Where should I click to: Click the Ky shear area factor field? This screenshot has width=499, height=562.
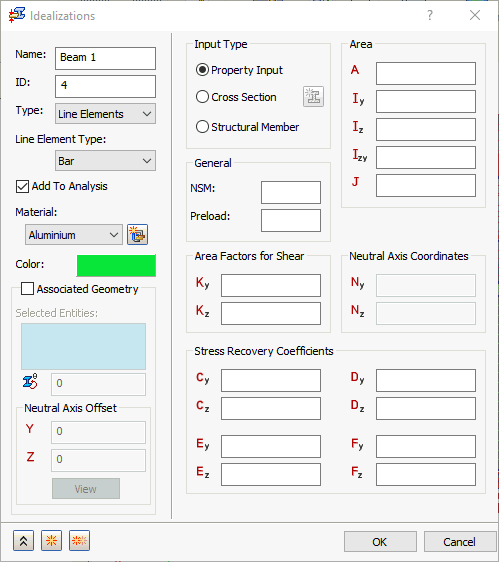pyautogui.click(x=271, y=285)
